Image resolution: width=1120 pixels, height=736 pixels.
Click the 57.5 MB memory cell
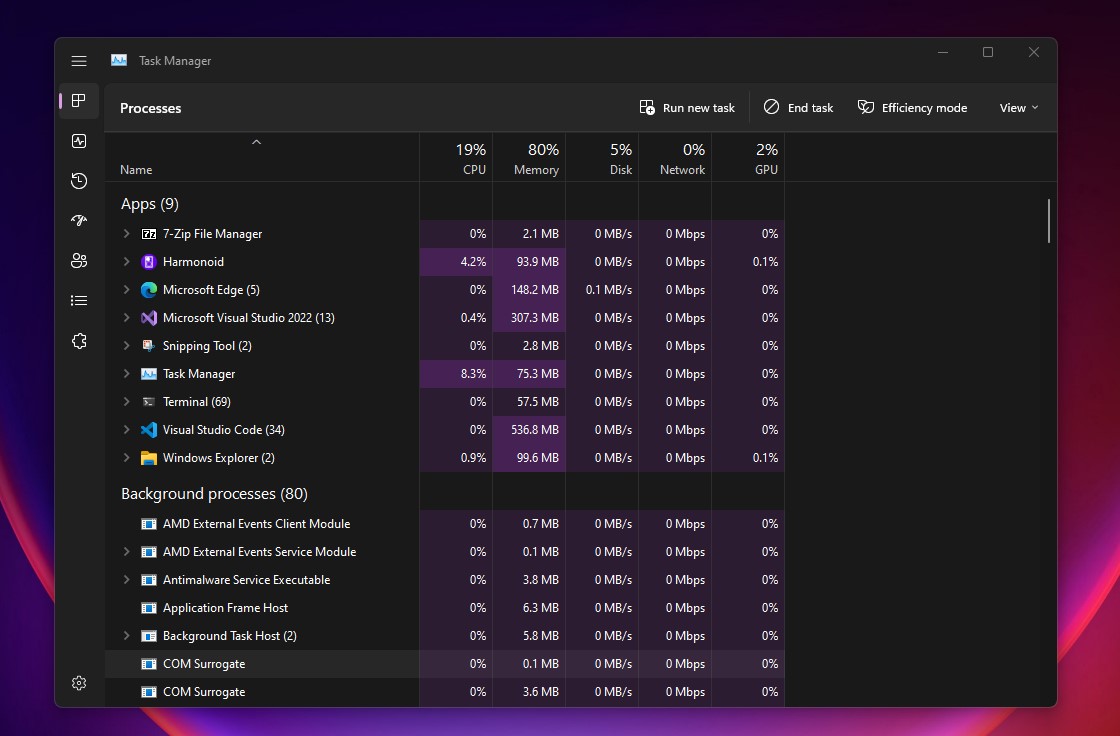click(x=529, y=402)
